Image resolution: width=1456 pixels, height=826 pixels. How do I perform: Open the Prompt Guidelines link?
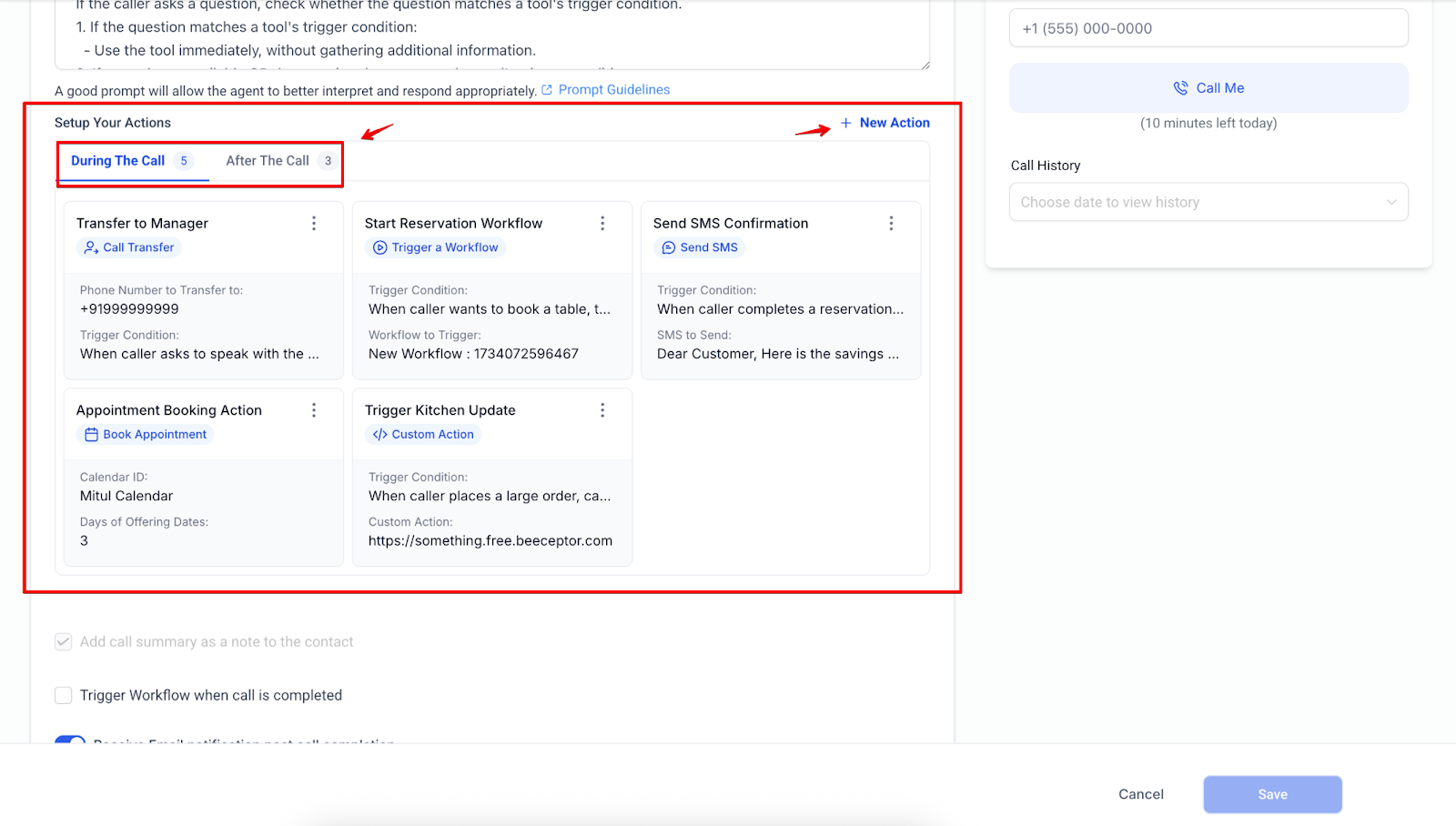613,90
